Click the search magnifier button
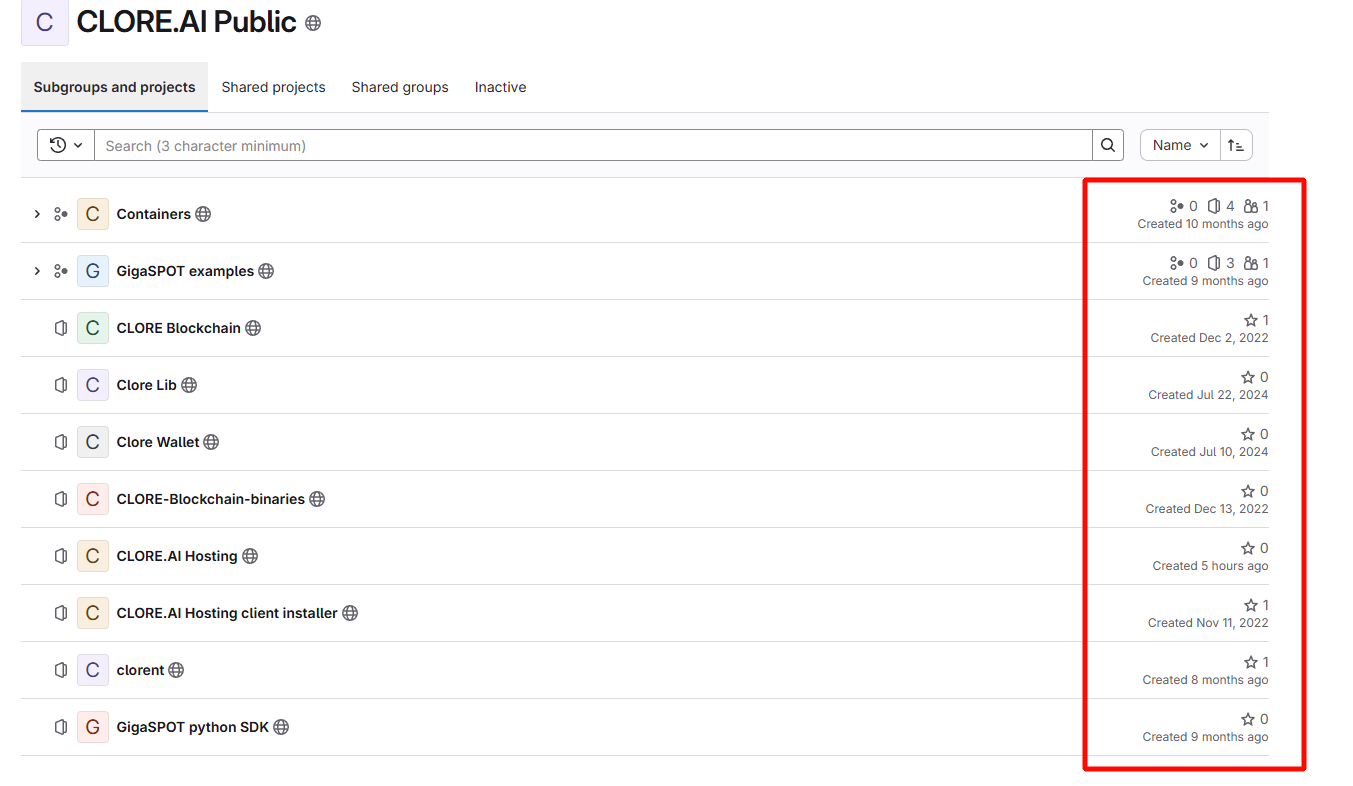The width and height of the screenshot is (1353, 786). 1107,145
